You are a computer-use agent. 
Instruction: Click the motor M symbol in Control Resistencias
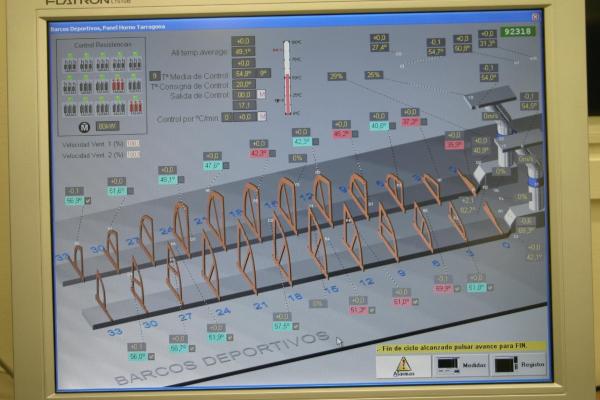click(84, 126)
